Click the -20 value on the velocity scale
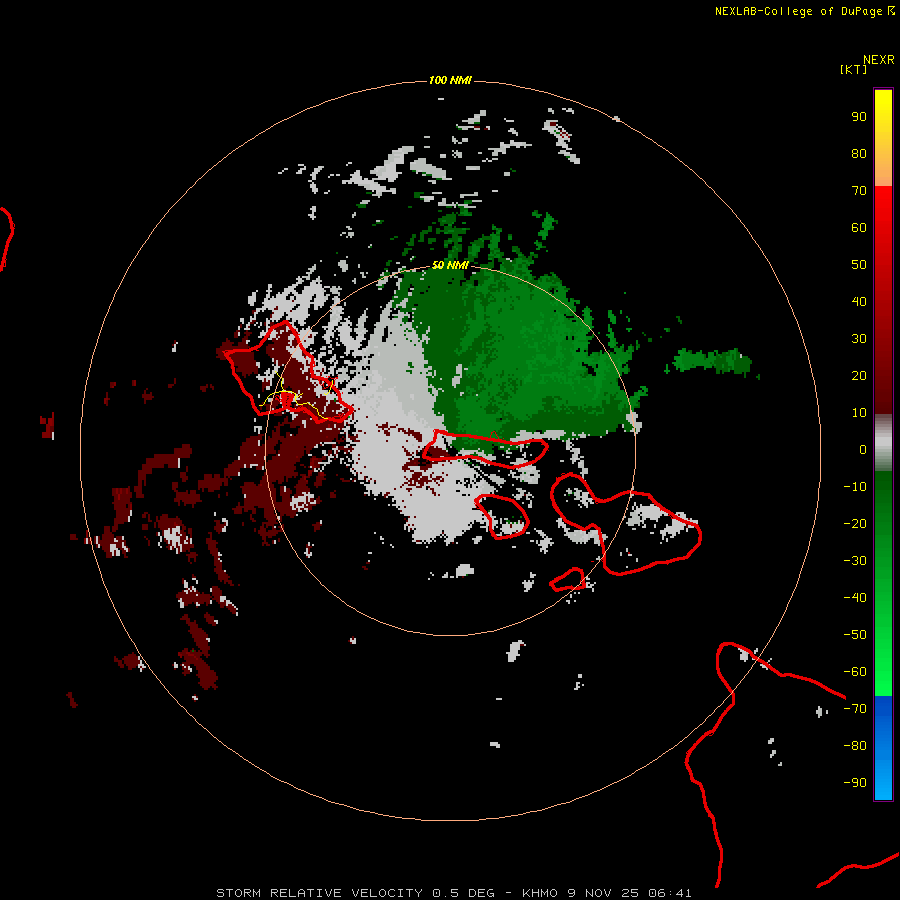The width and height of the screenshot is (900, 900). click(x=855, y=524)
